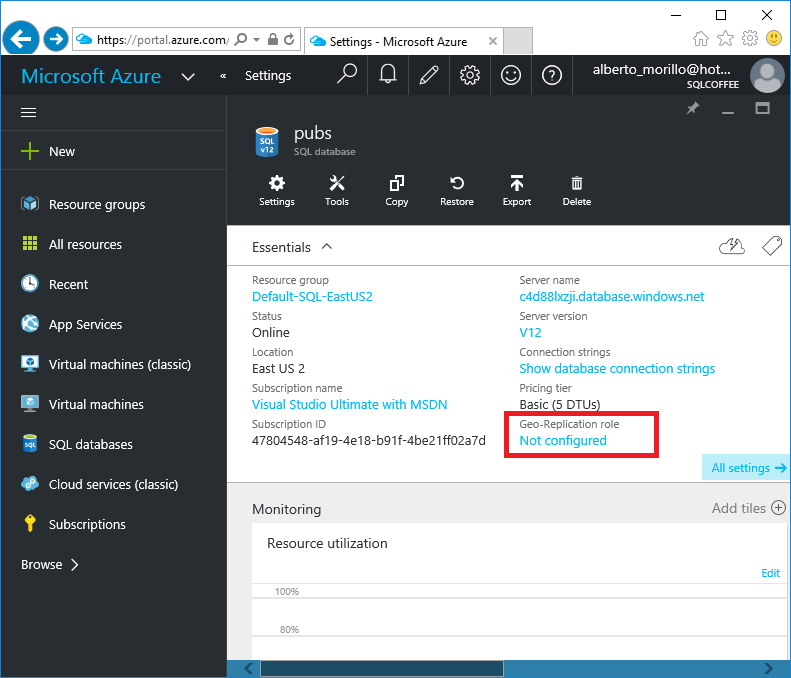The image size is (791, 678).
Task: Open All resources in the sidebar
Action: click(114, 244)
